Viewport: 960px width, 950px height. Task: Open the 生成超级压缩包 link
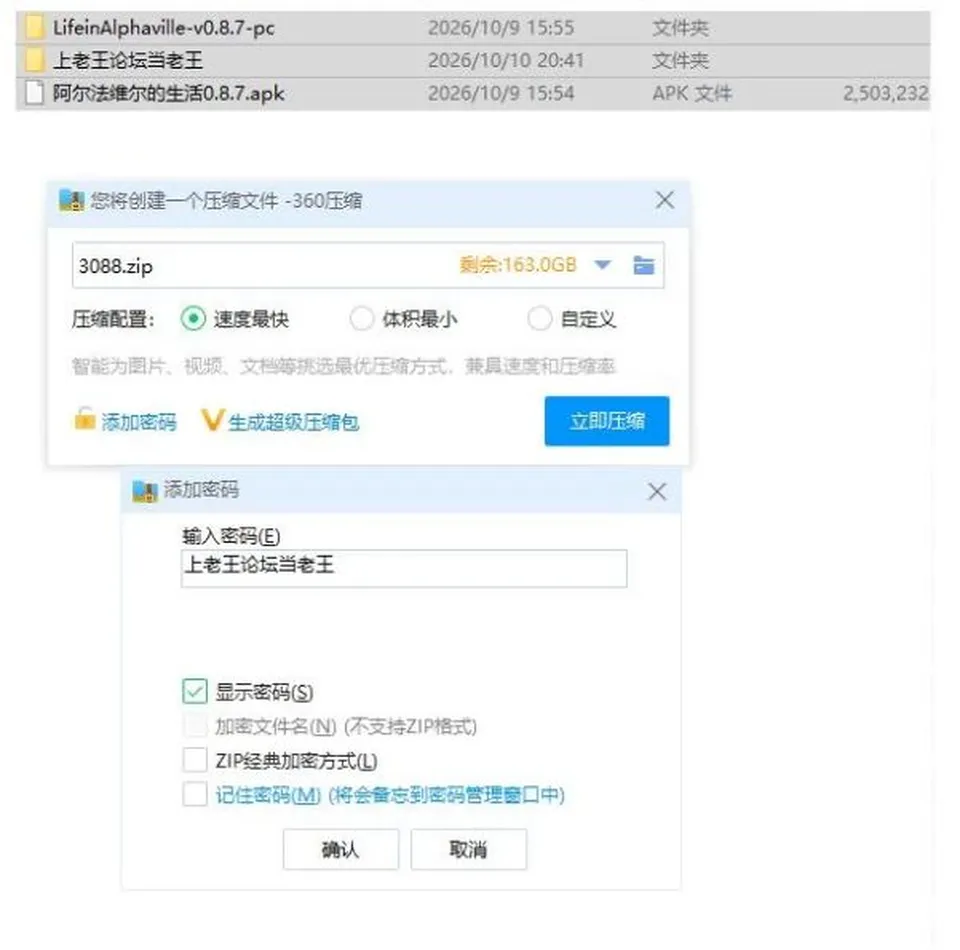[293, 422]
